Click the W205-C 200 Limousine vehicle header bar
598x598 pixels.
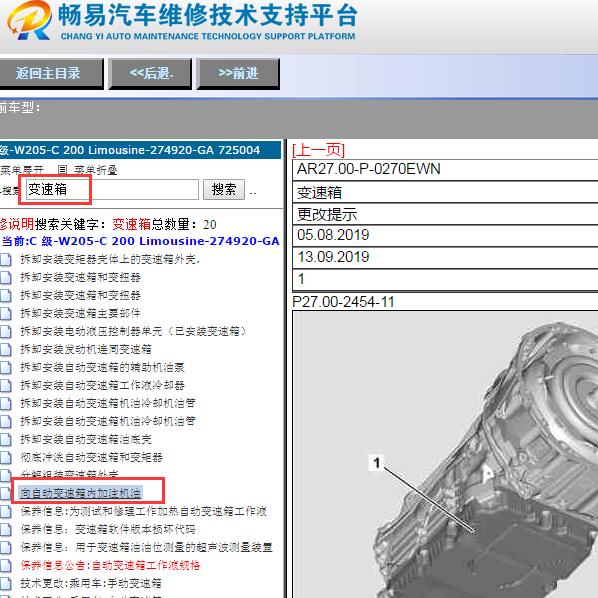[x=140, y=150]
